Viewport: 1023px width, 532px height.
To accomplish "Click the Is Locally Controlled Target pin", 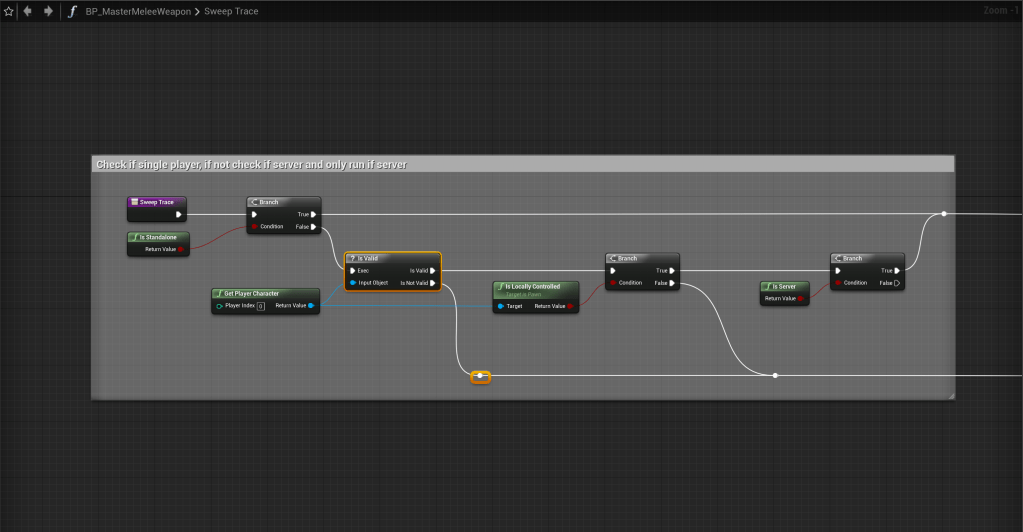I will (501, 306).
